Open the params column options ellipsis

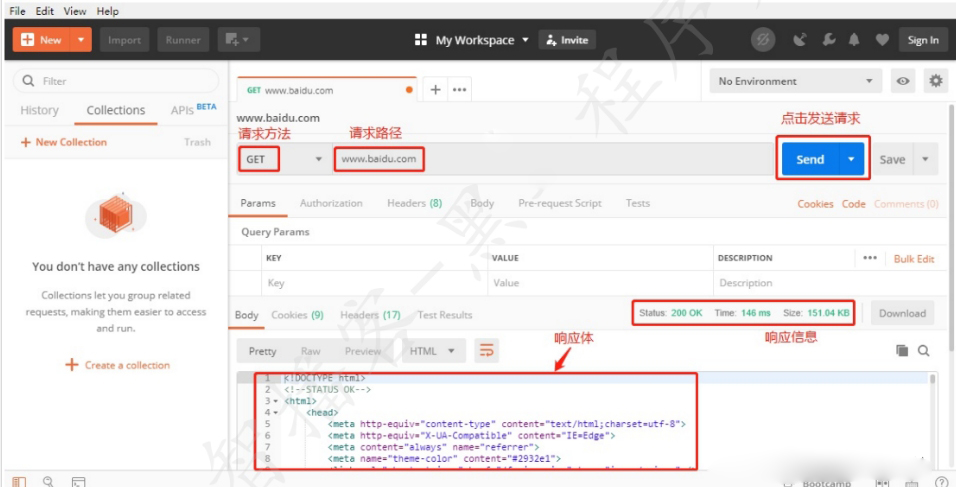pyautogui.click(x=870, y=258)
